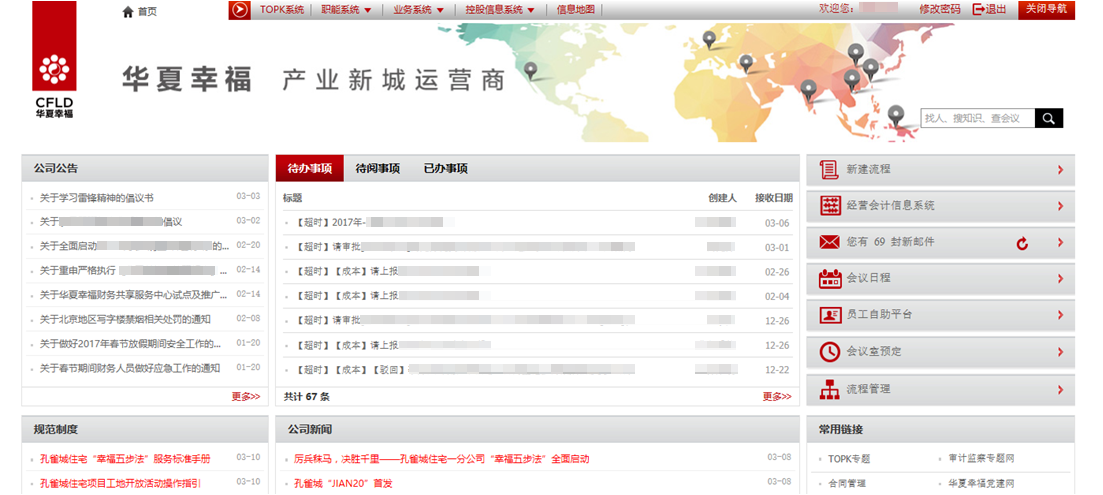Click the arrow chevron on the 会议日程 row
The height and width of the screenshot is (495, 1103).
click(x=1060, y=278)
